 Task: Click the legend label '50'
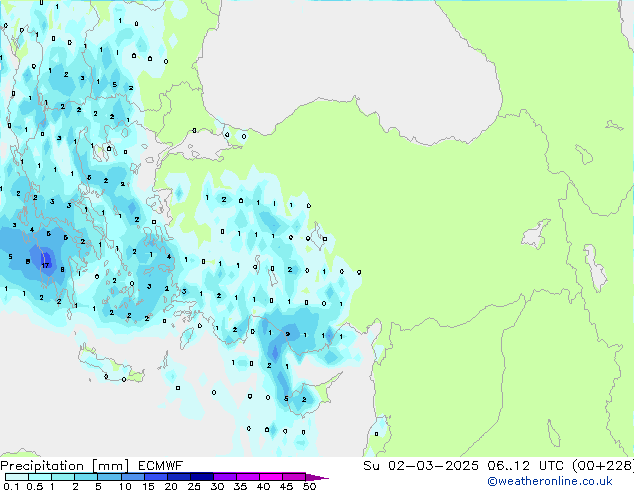point(310,486)
